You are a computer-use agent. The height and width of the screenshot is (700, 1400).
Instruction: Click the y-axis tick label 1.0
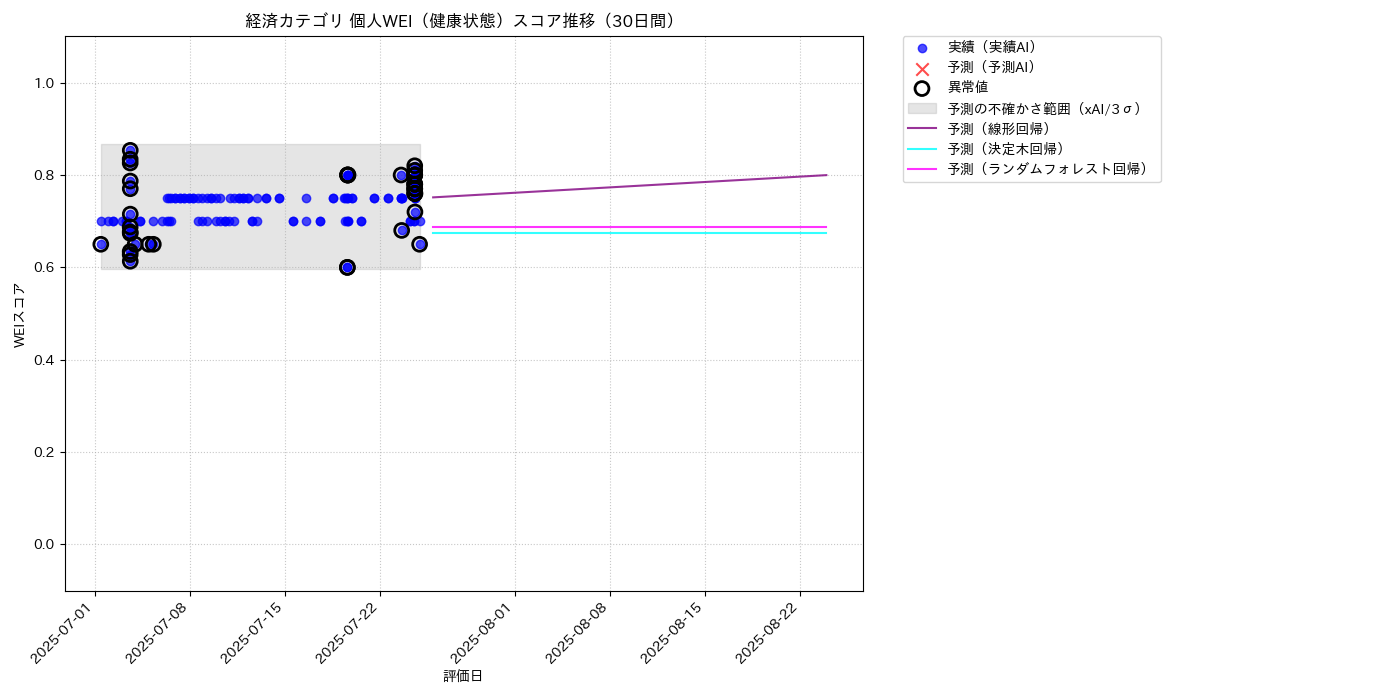pos(46,83)
